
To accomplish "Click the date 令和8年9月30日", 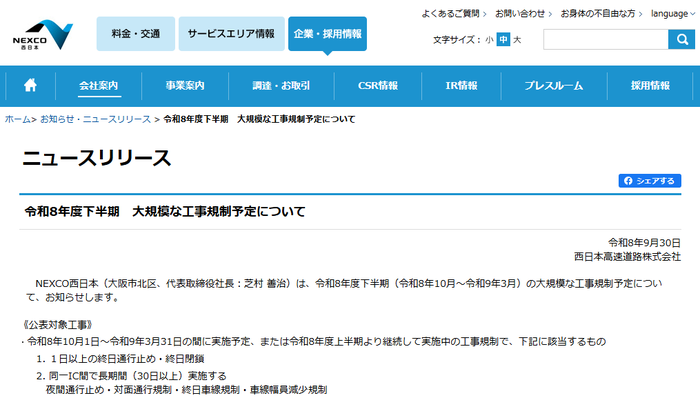I will coord(644,243).
